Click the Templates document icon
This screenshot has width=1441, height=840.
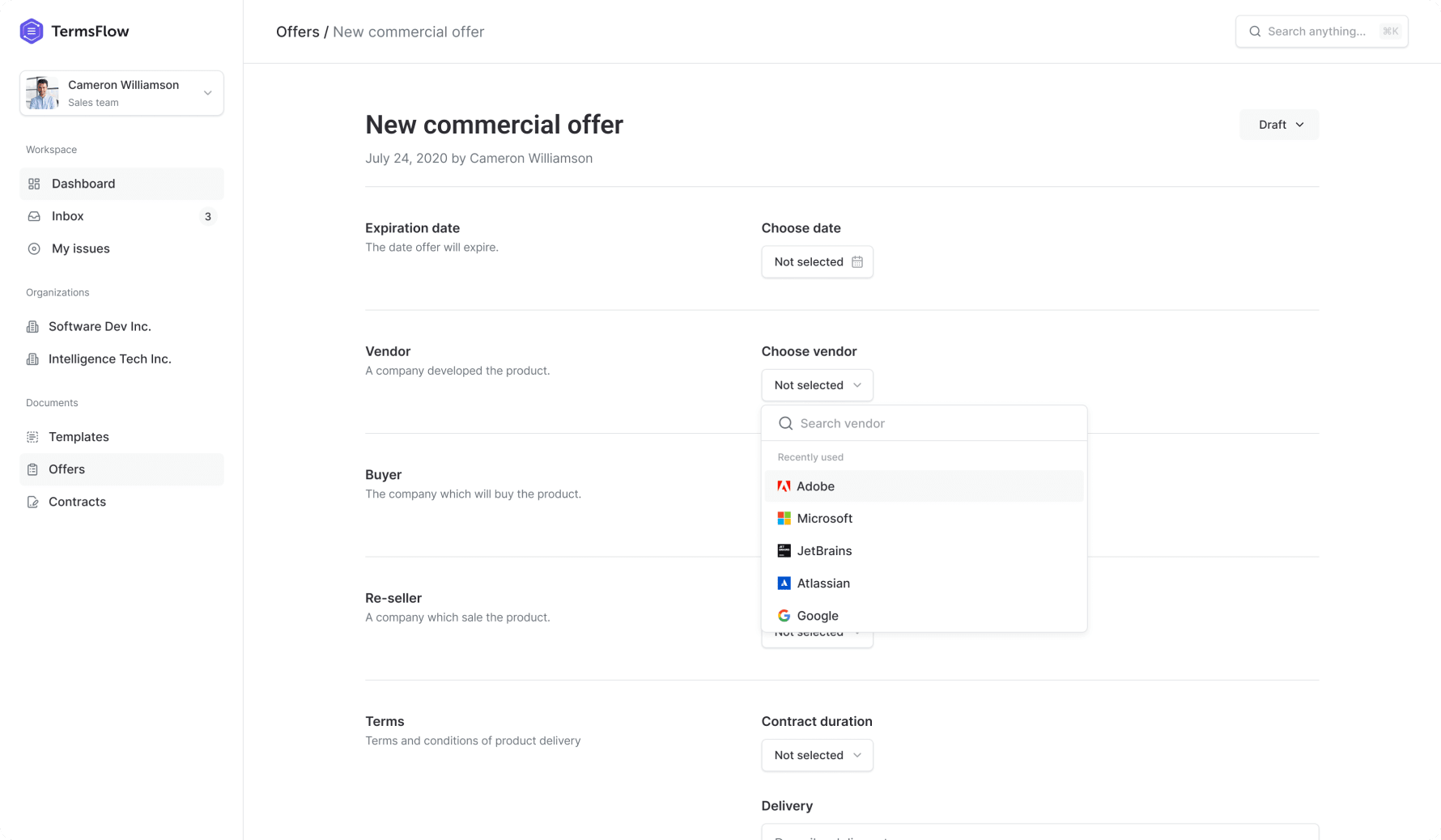click(32, 437)
